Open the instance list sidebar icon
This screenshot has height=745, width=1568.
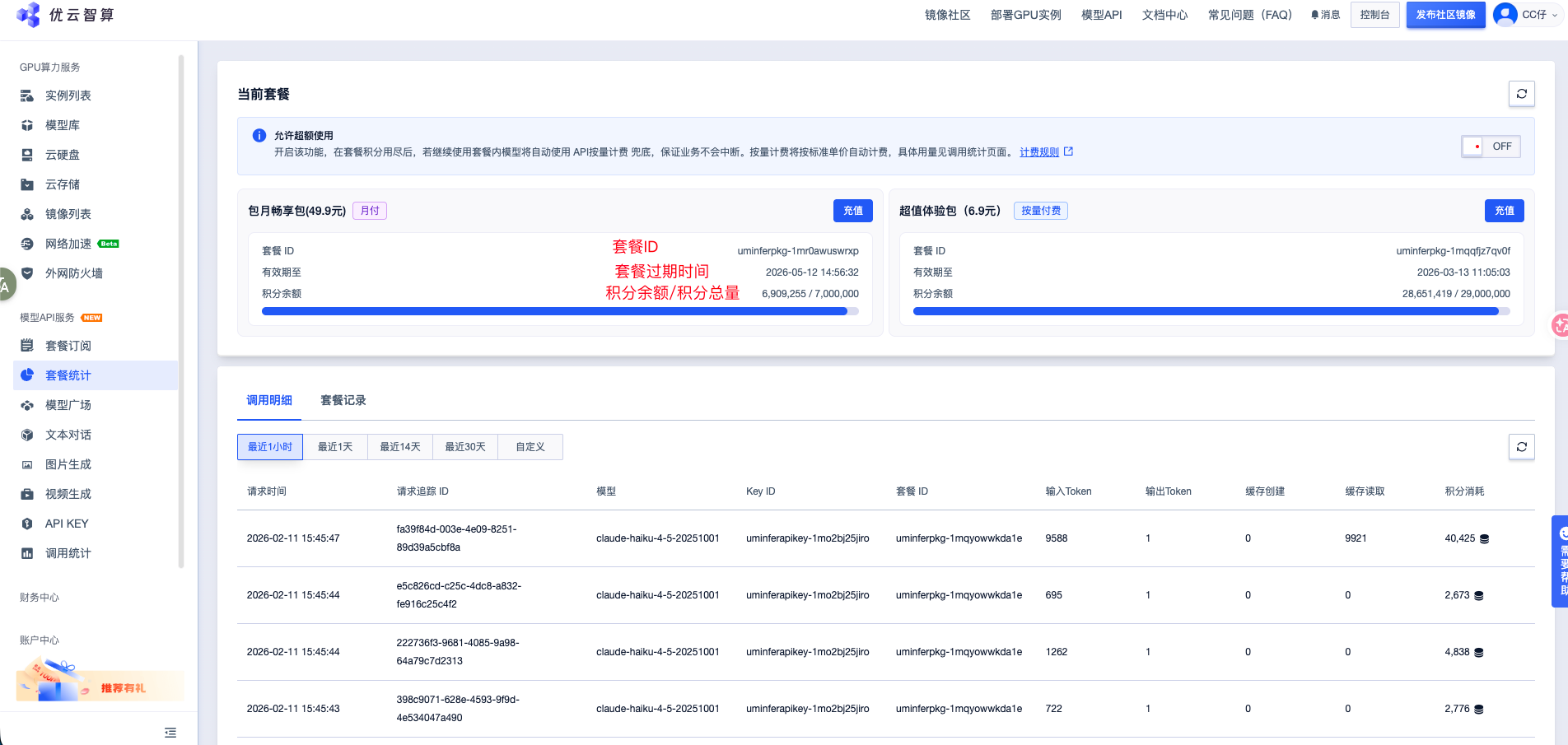[27, 95]
